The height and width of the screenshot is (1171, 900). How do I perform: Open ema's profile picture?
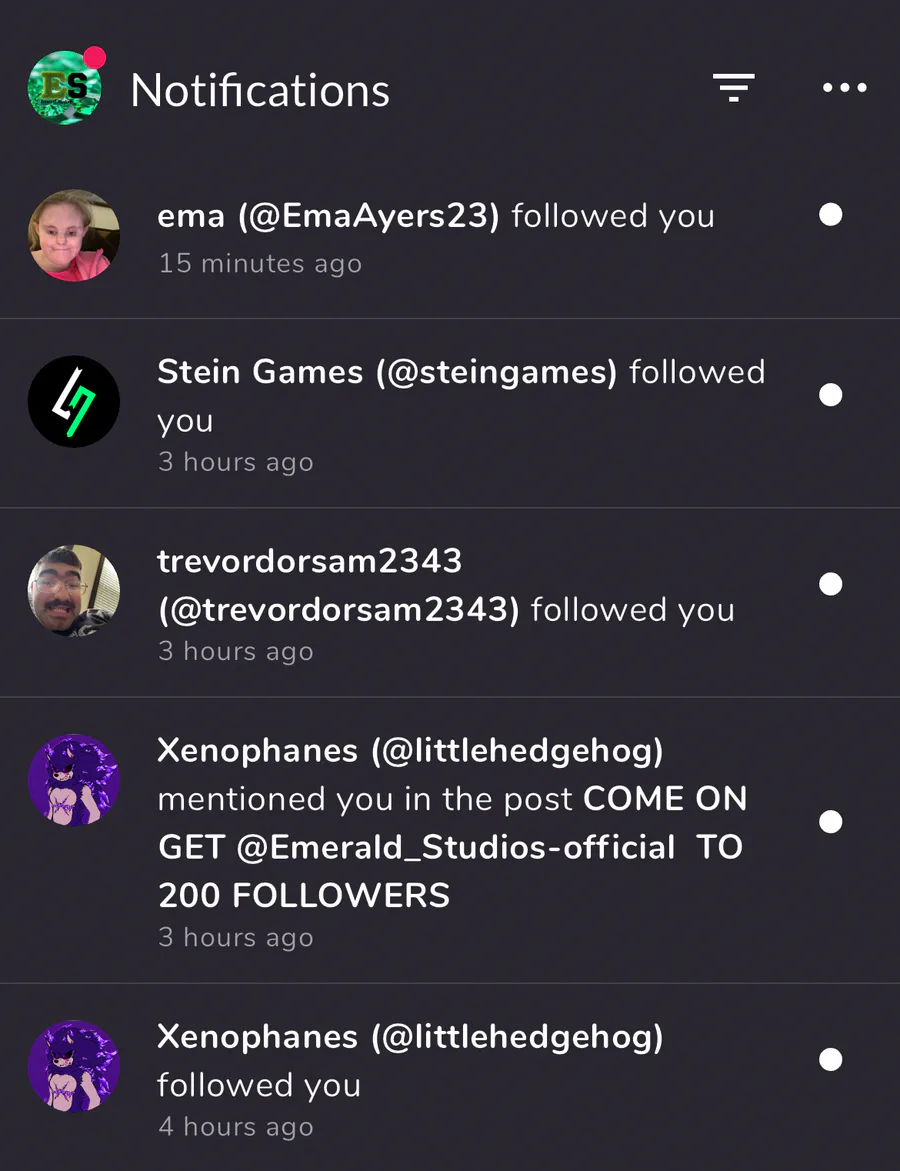74,235
